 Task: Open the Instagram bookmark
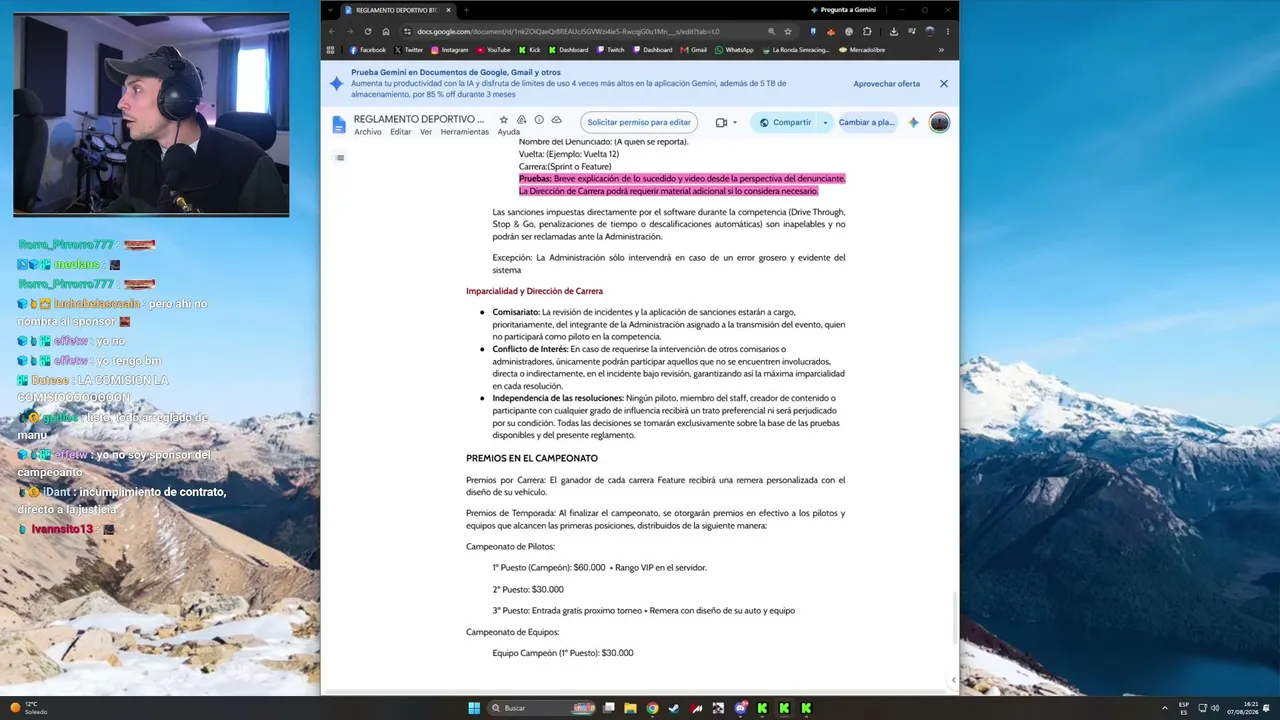pyautogui.click(x=450, y=50)
